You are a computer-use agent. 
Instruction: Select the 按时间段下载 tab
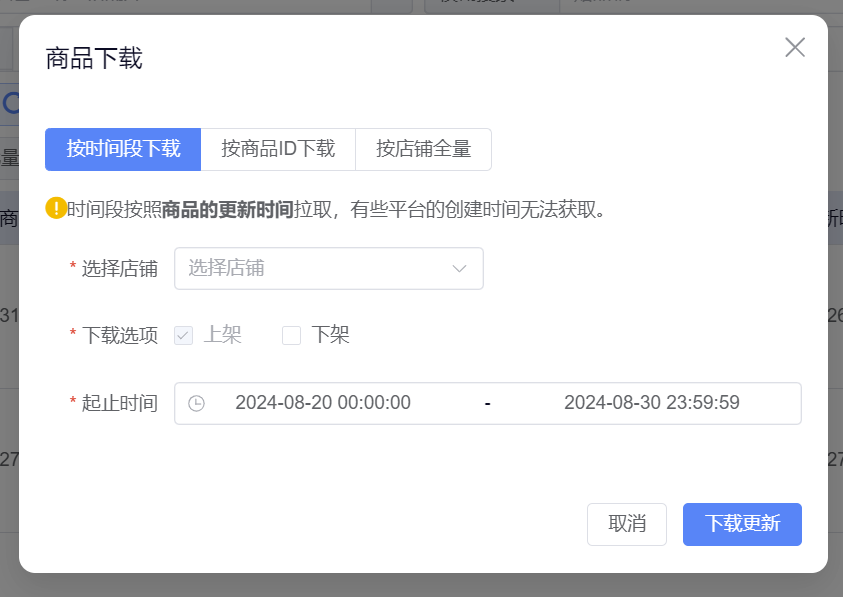click(x=123, y=150)
